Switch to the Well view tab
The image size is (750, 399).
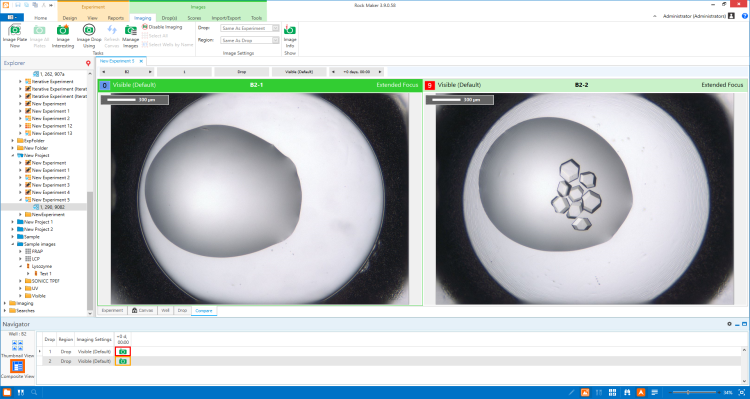[165, 310]
